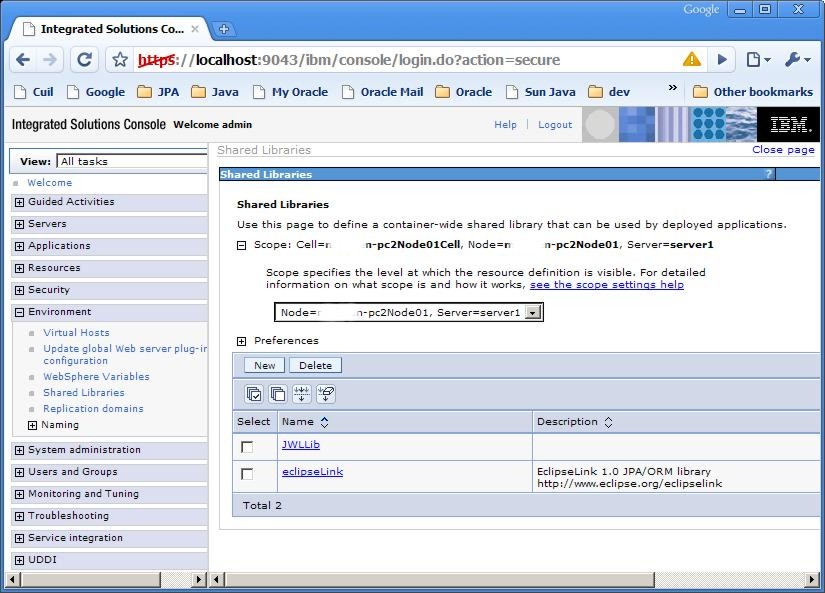Click the address bar URL field
The image size is (825, 593).
[406, 60]
